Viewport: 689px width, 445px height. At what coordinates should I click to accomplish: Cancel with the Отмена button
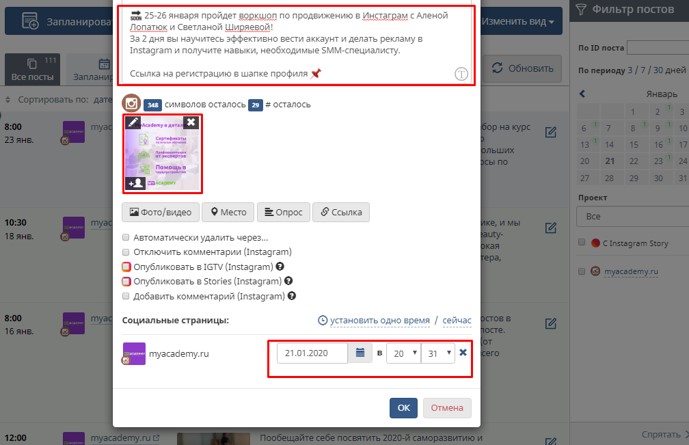tap(447, 408)
